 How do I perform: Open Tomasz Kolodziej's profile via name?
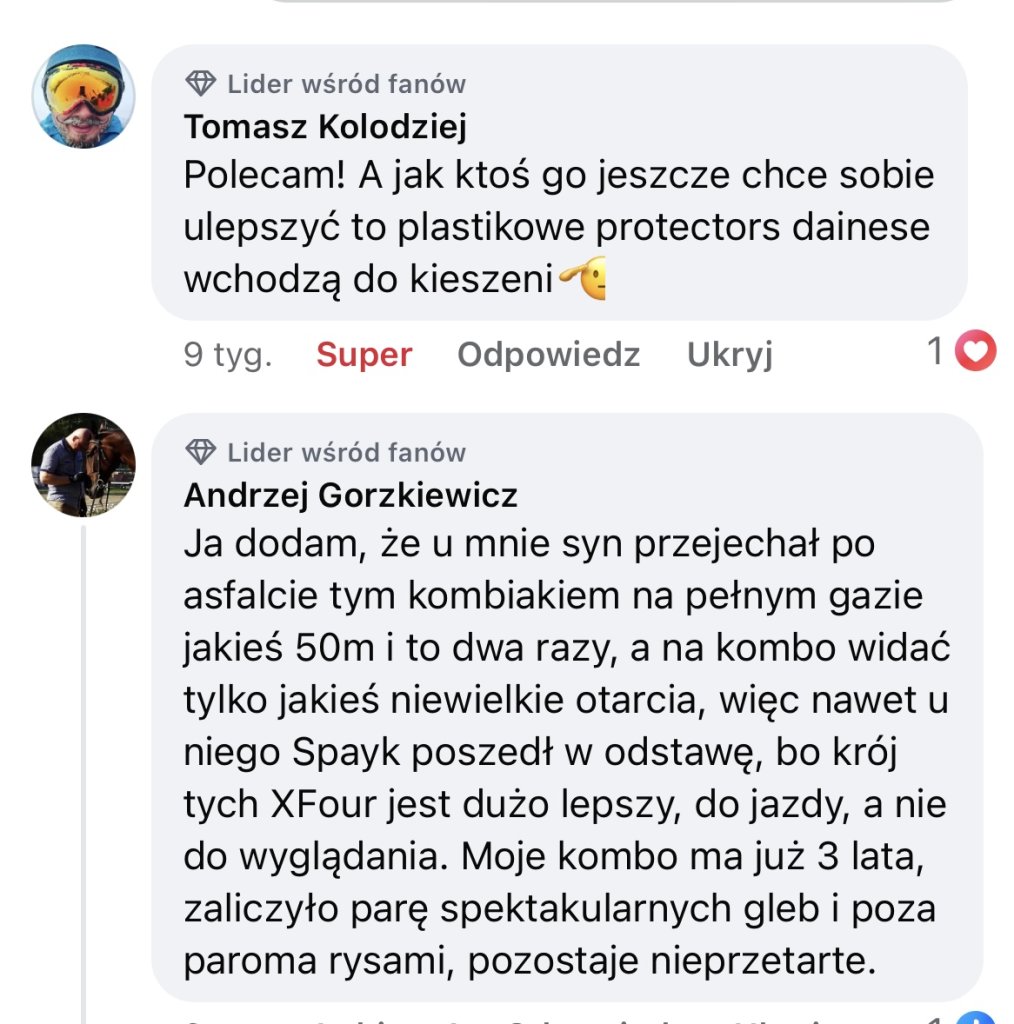[325, 127]
